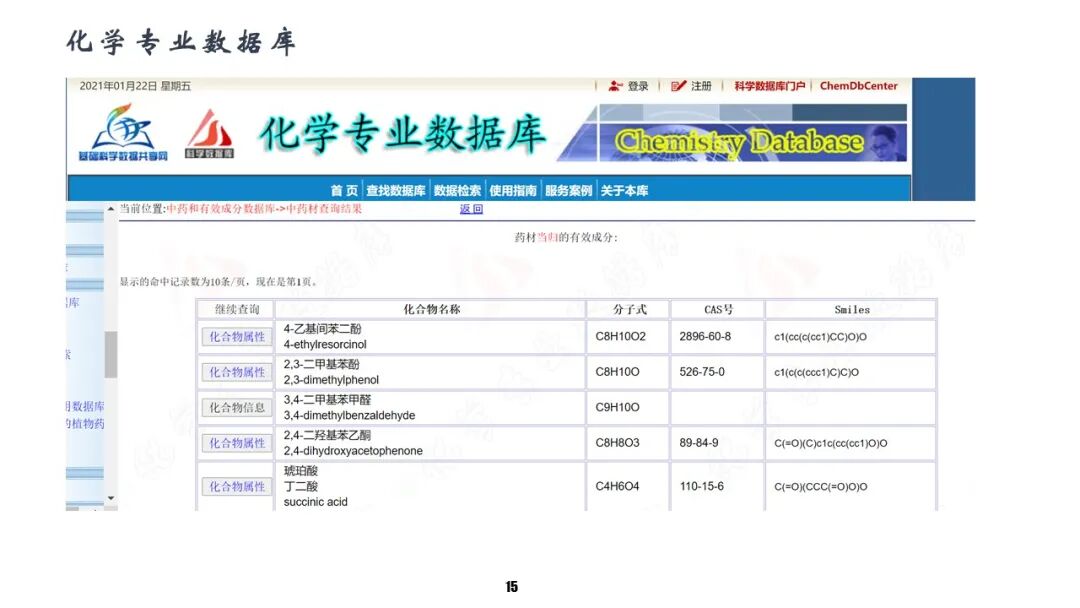This screenshot has height=608, width=1080.
Task: Open 数据检索 menu item
Action: (x=457, y=191)
